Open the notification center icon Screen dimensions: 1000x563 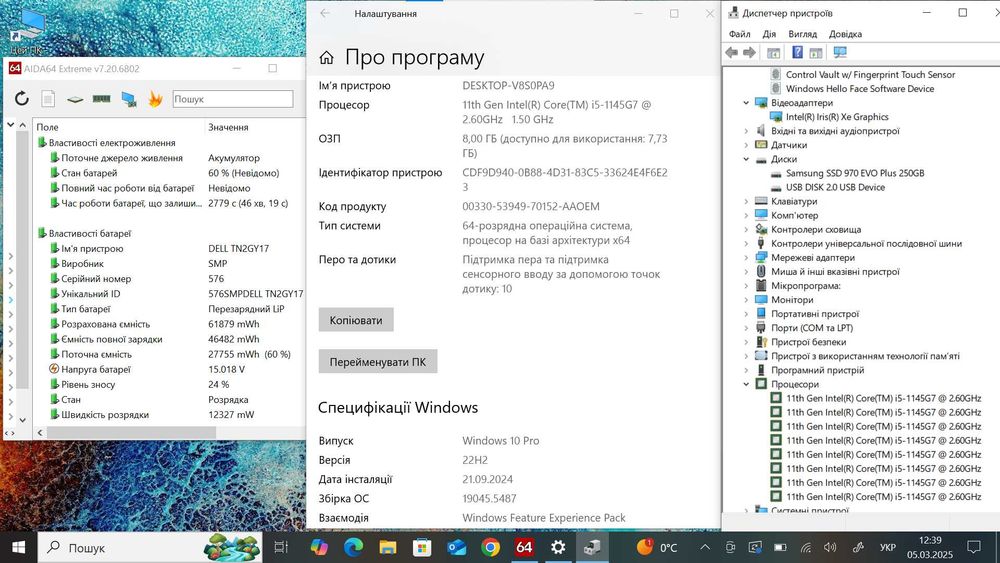coord(974,547)
